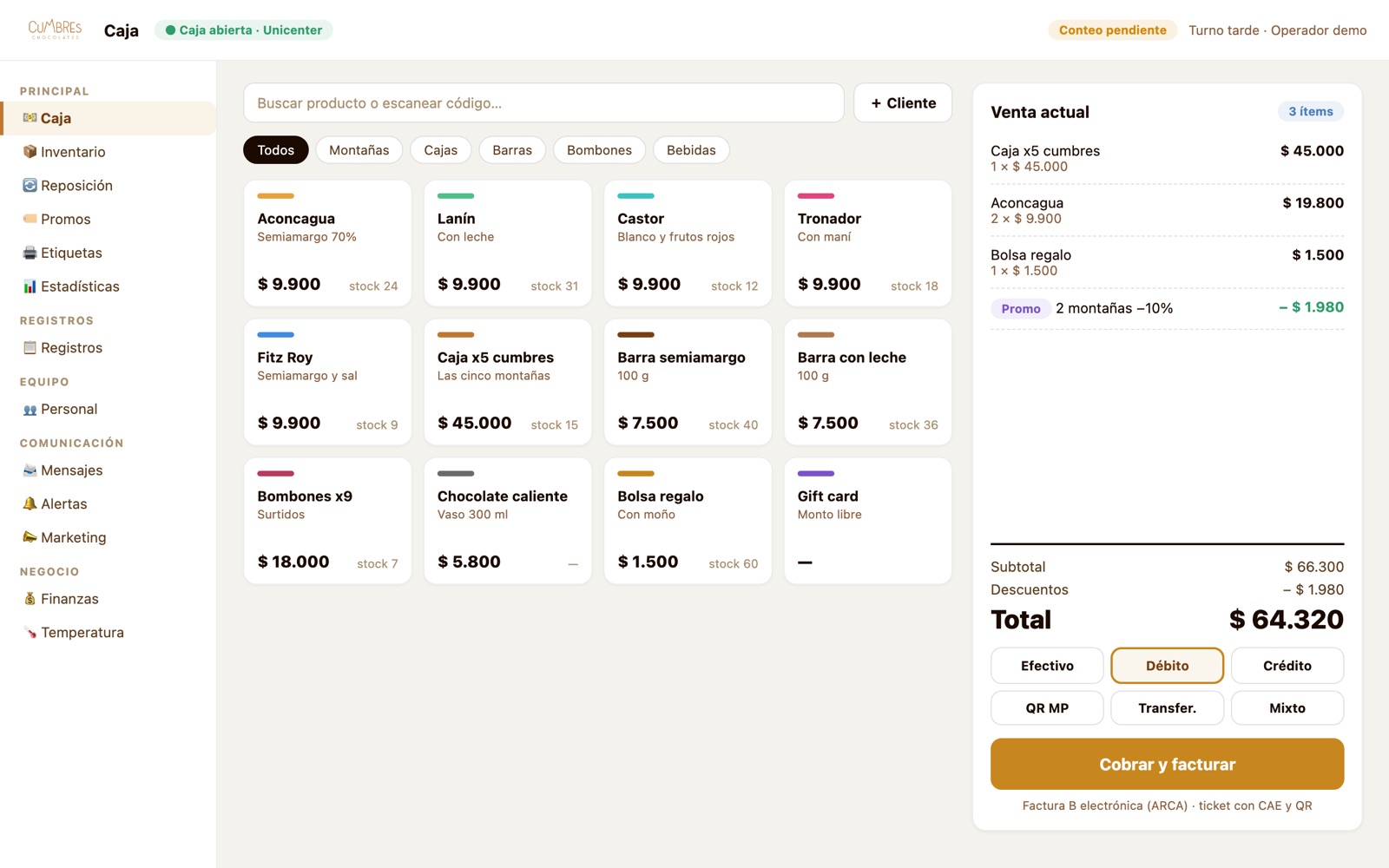Add Fitz Roy product card

[x=327, y=382]
